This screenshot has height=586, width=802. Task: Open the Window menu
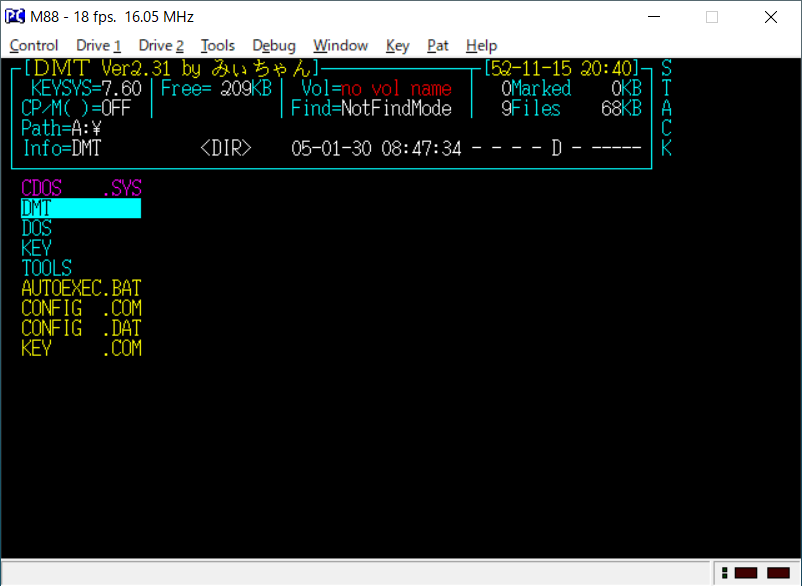(339, 45)
